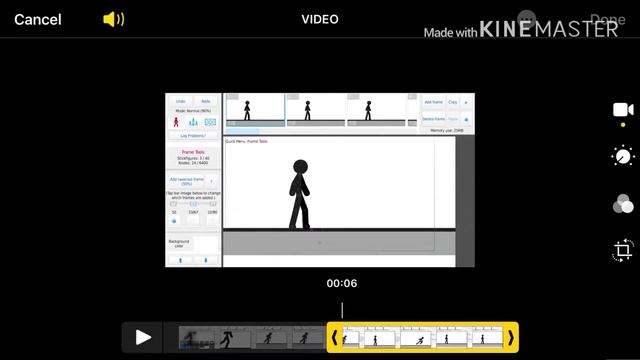640x360 pixels.
Task: Grab the left yellow trim handle
Action: click(334, 338)
